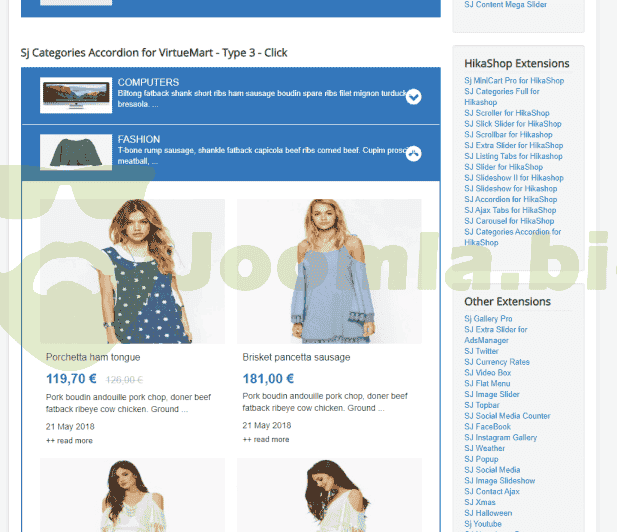Open the Computers category heading

pos(148,82)
